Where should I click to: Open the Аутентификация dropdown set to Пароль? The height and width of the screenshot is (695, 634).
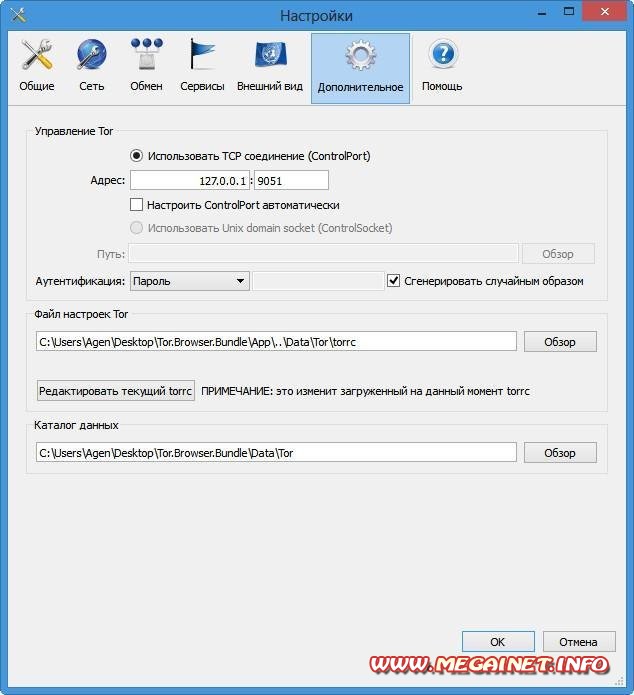tap(190, 281)
